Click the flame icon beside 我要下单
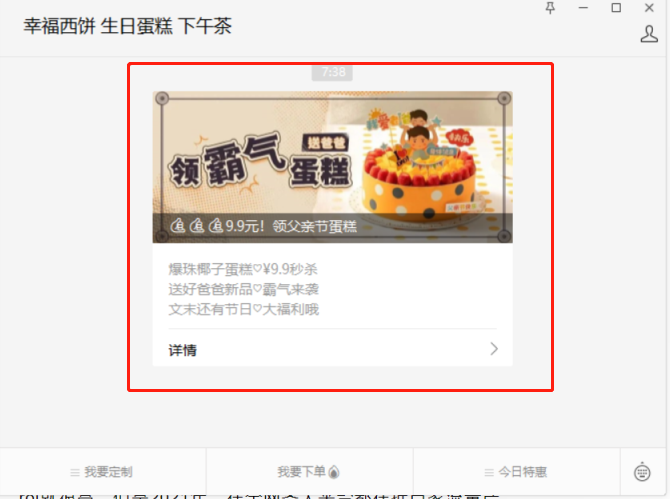 (x=334, y=472)
